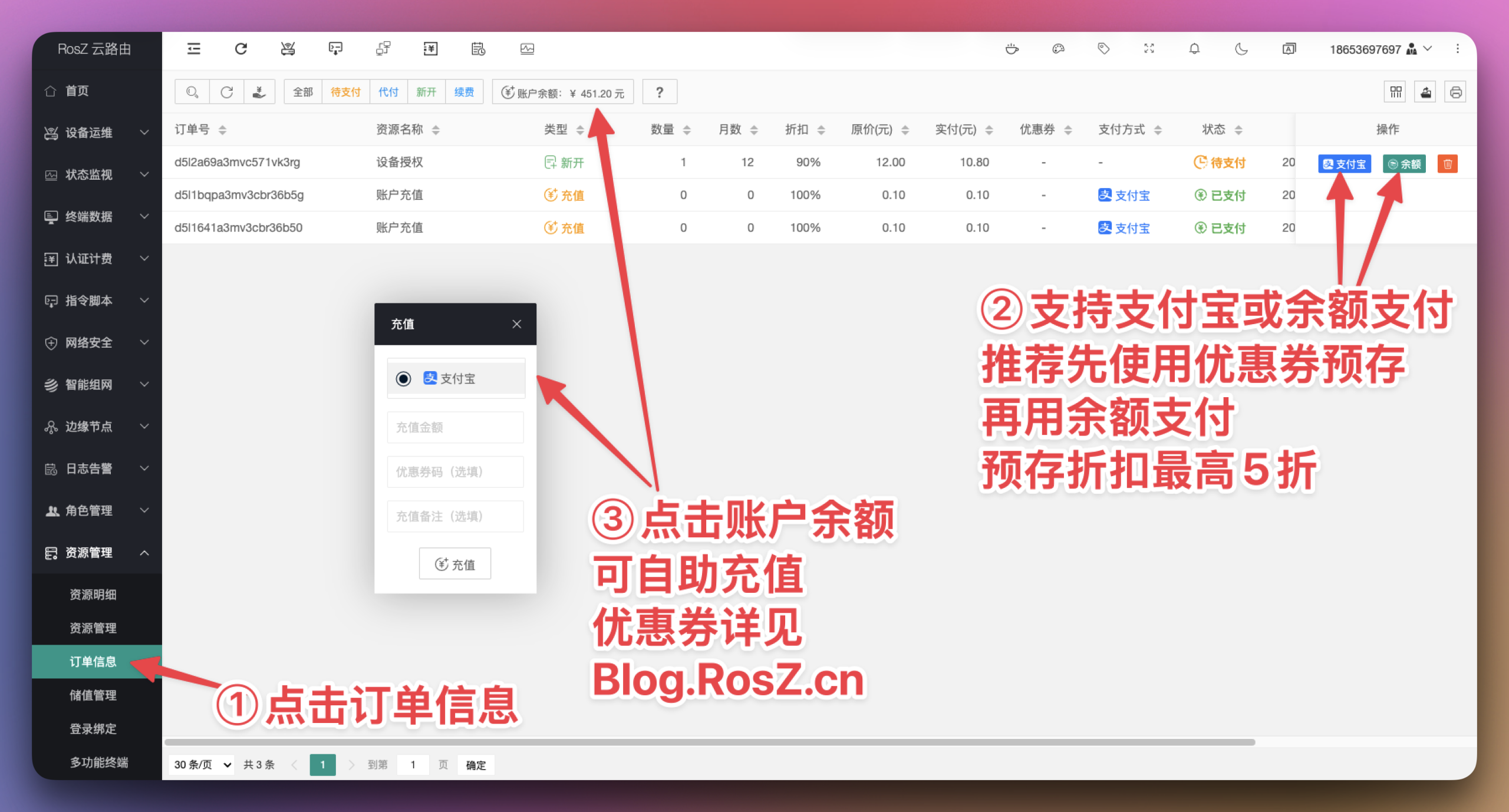Open the theme palette icon
1509x812 pixels.
[x=1058, y=49]
